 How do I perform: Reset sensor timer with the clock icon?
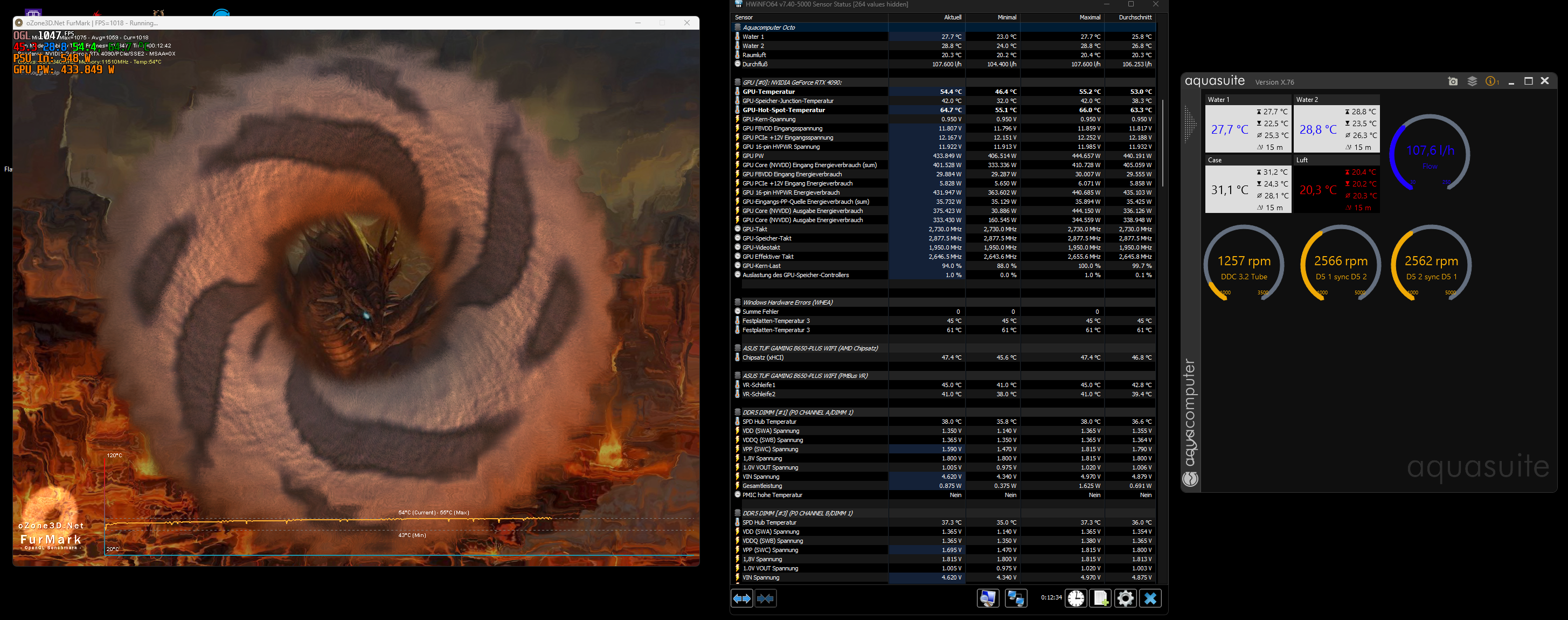click(x=1076, y=598)
